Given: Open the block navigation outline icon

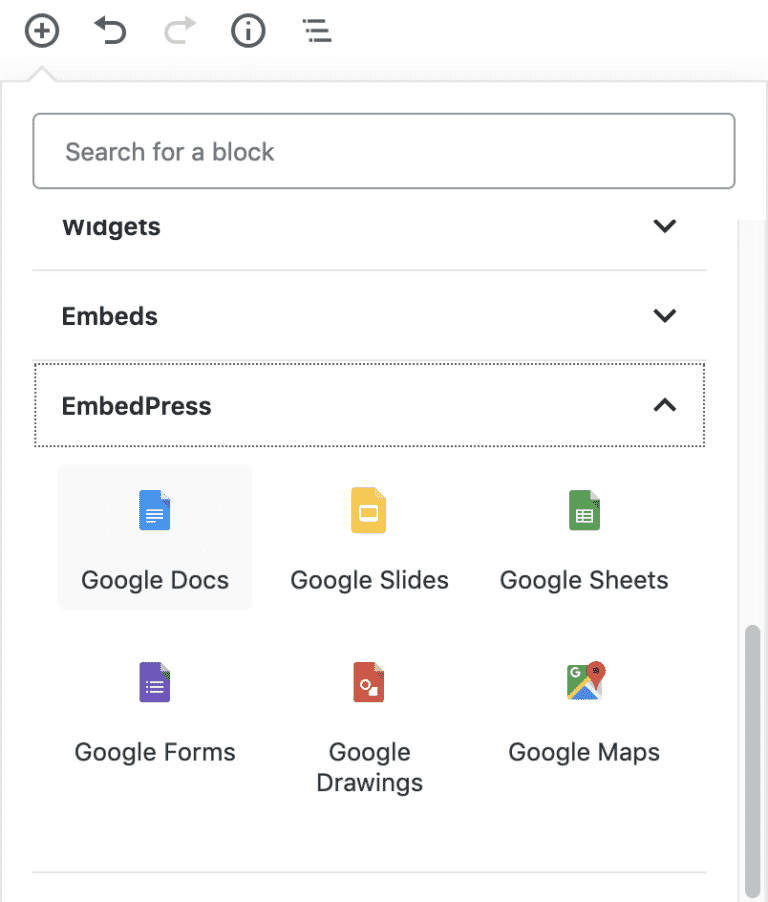Looking at the screenshot, I should click(317, 31).
